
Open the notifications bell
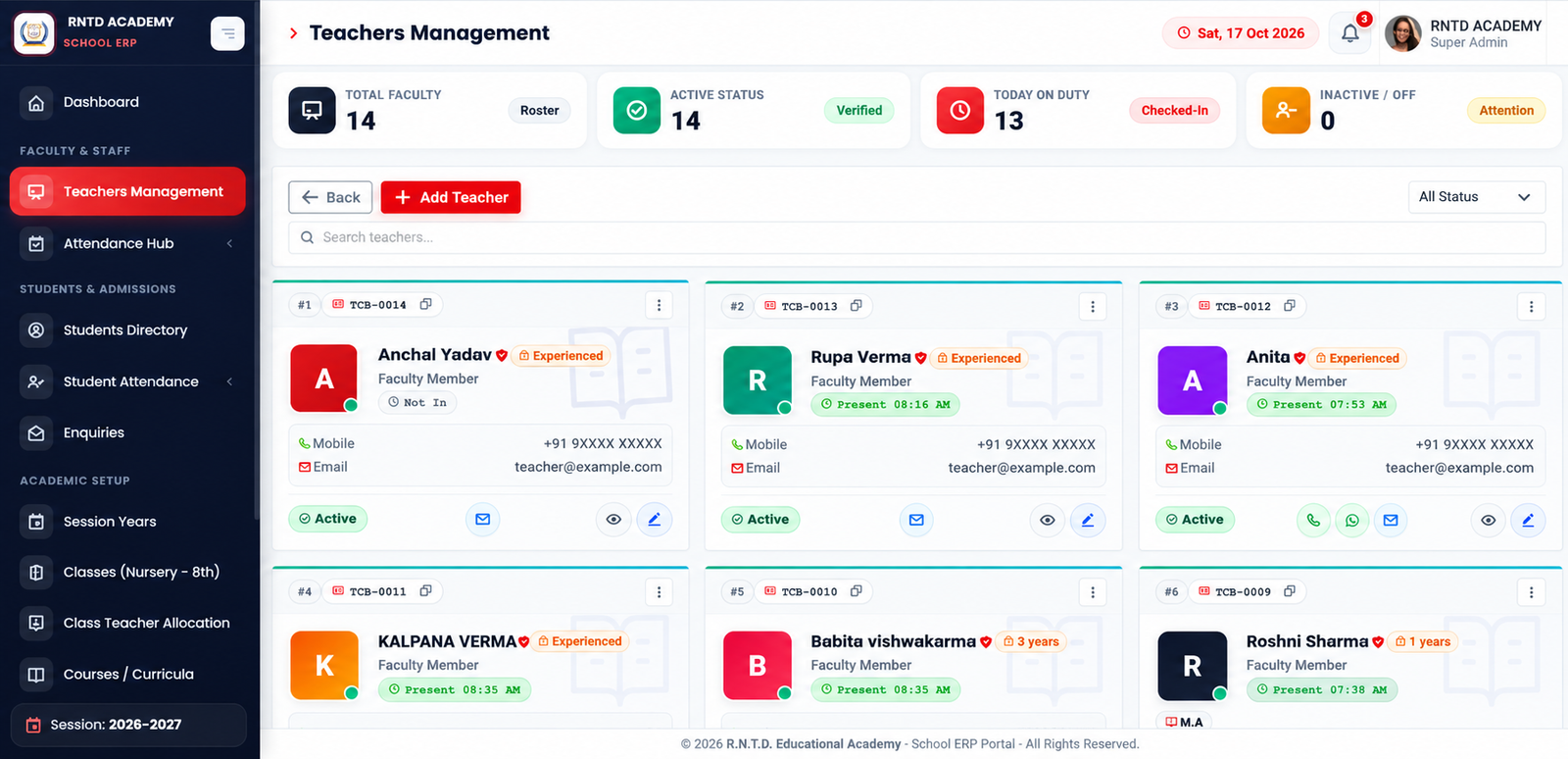pyautogui.click(x=1349, y=33)
